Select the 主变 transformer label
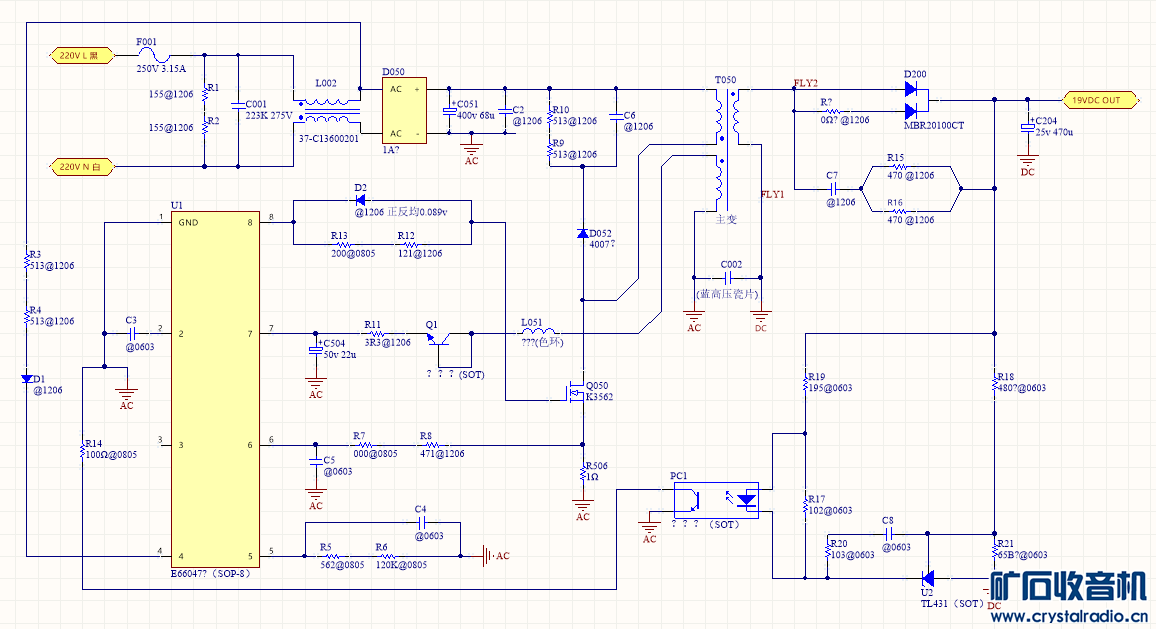 (726, 219)
